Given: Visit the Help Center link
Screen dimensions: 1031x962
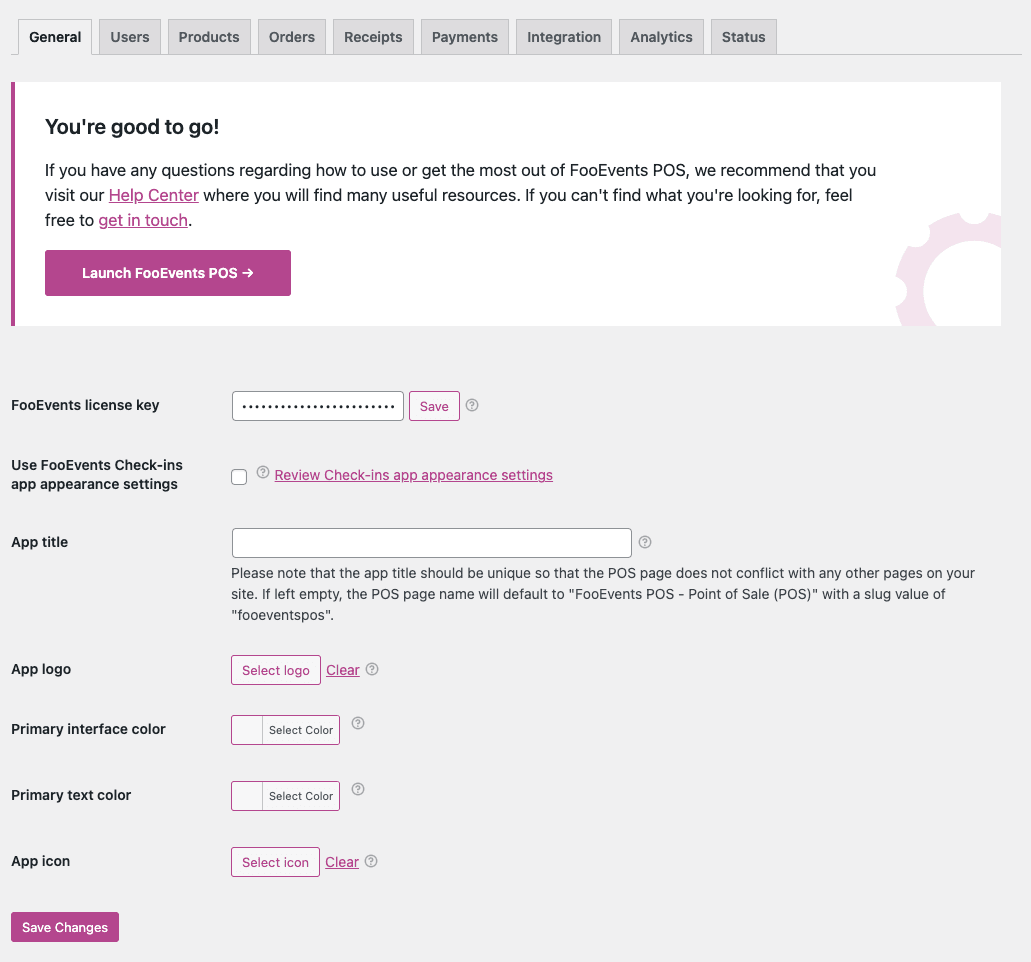Looking at the screenshot, I should click(x=153, y=195).
